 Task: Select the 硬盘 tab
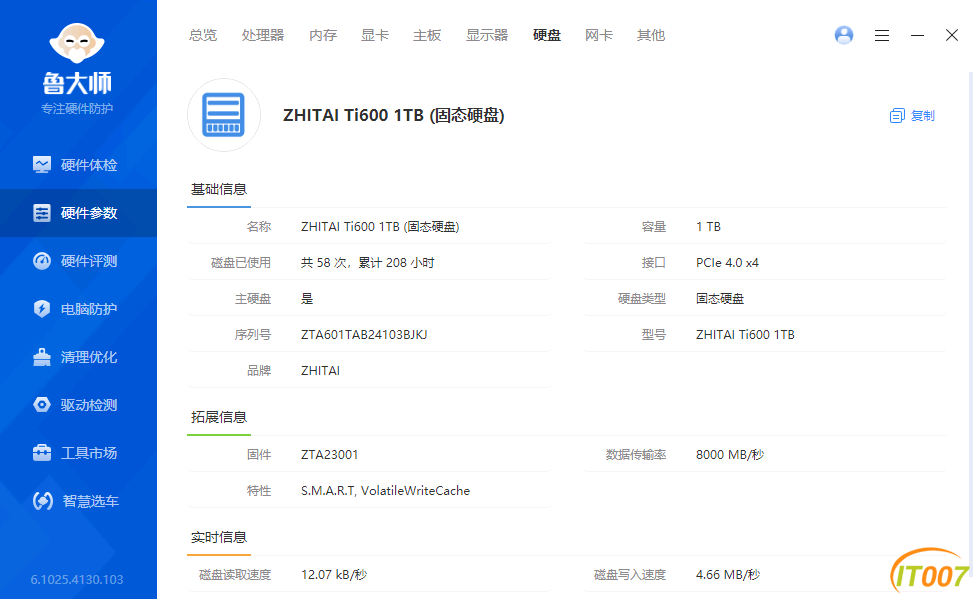547,35
